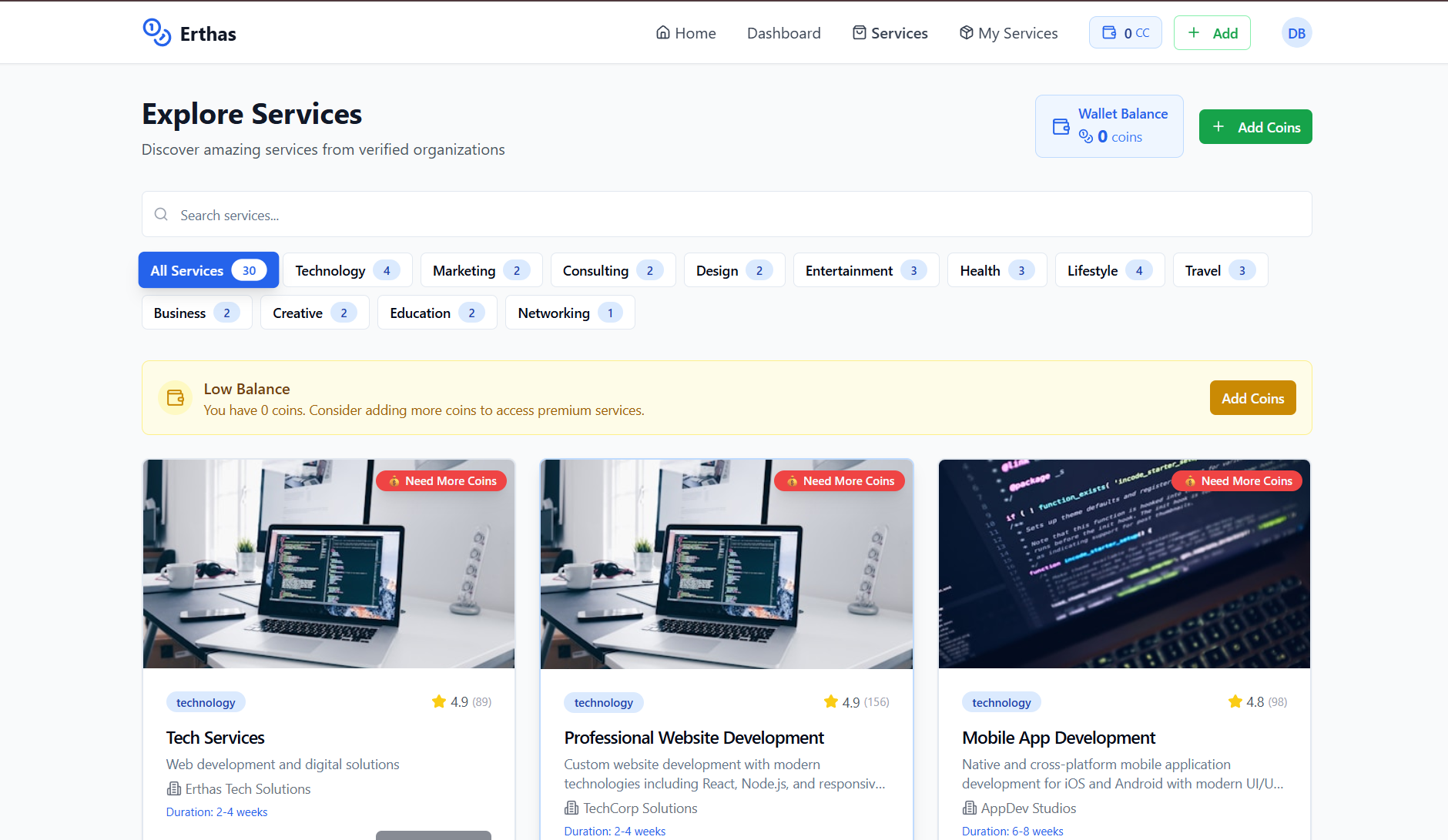Click Need More Coins badge on Website Development

click(840, 480)
